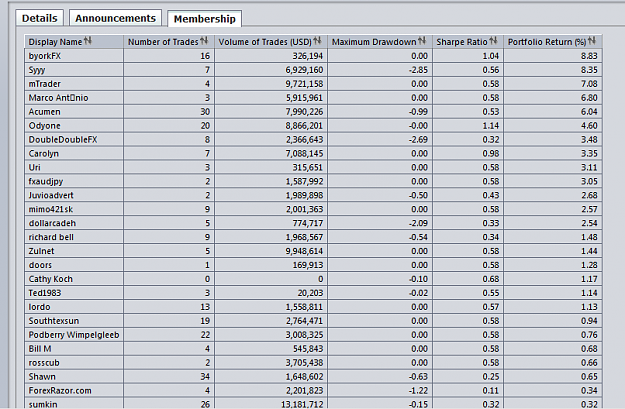Select the Cathy Koch member name
625x409 pixels.
coord(51,279)
